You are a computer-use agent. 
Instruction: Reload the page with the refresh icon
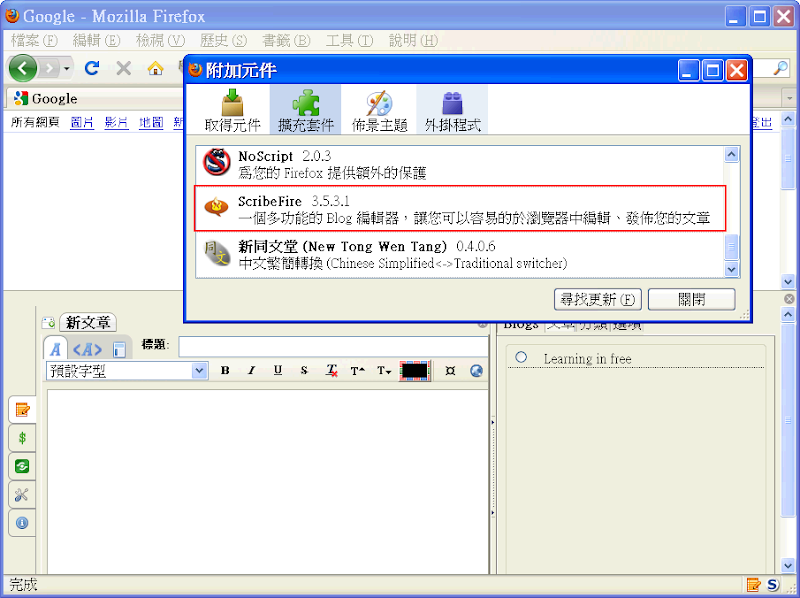92,68
